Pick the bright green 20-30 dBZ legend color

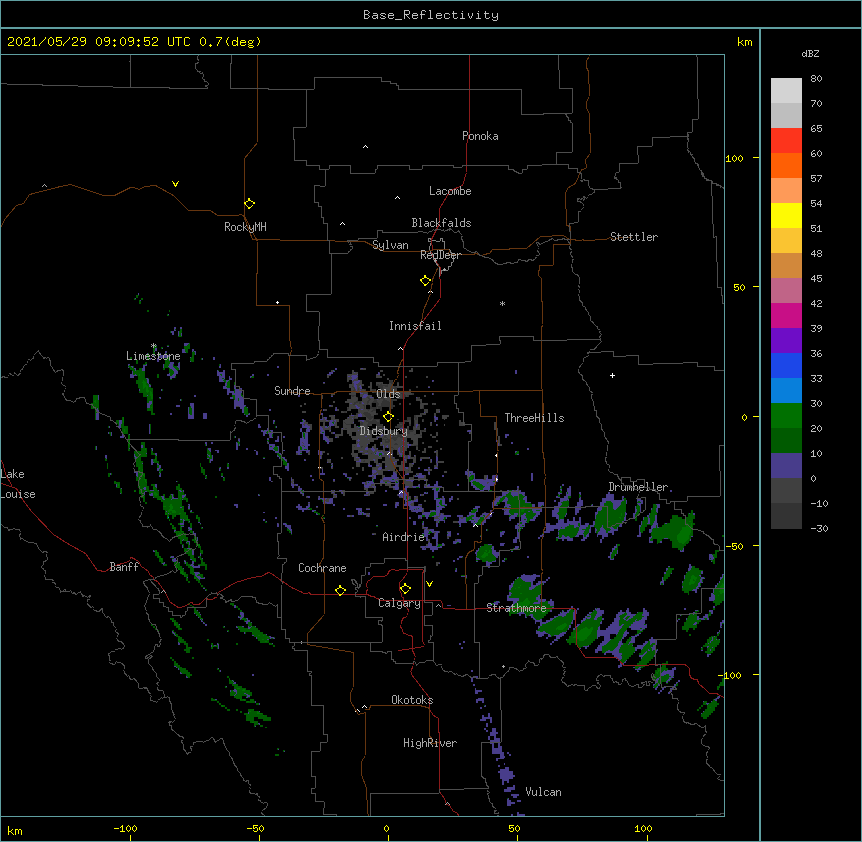point(786,416)
